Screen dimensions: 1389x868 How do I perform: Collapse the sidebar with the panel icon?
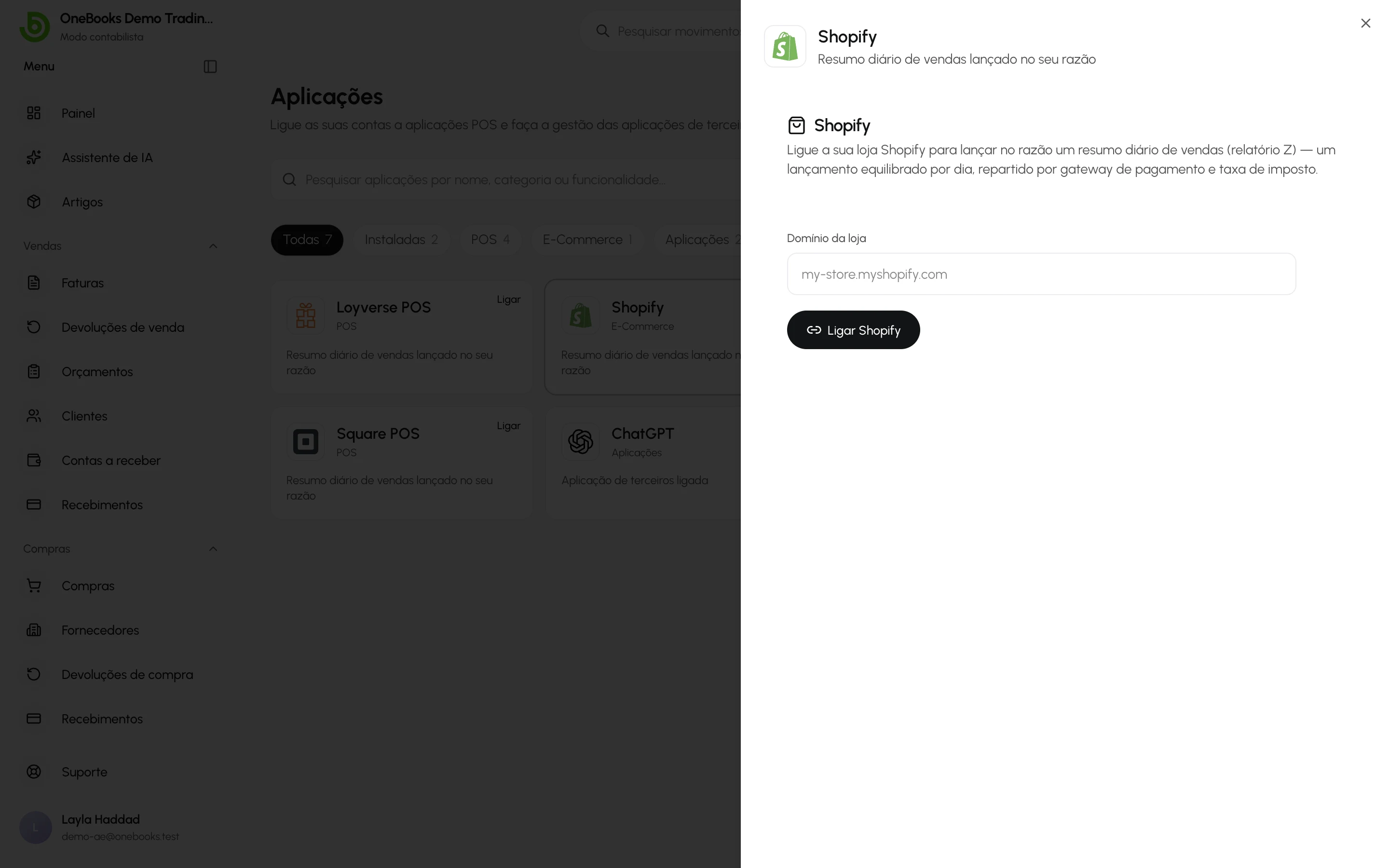[x=210, y=67]
